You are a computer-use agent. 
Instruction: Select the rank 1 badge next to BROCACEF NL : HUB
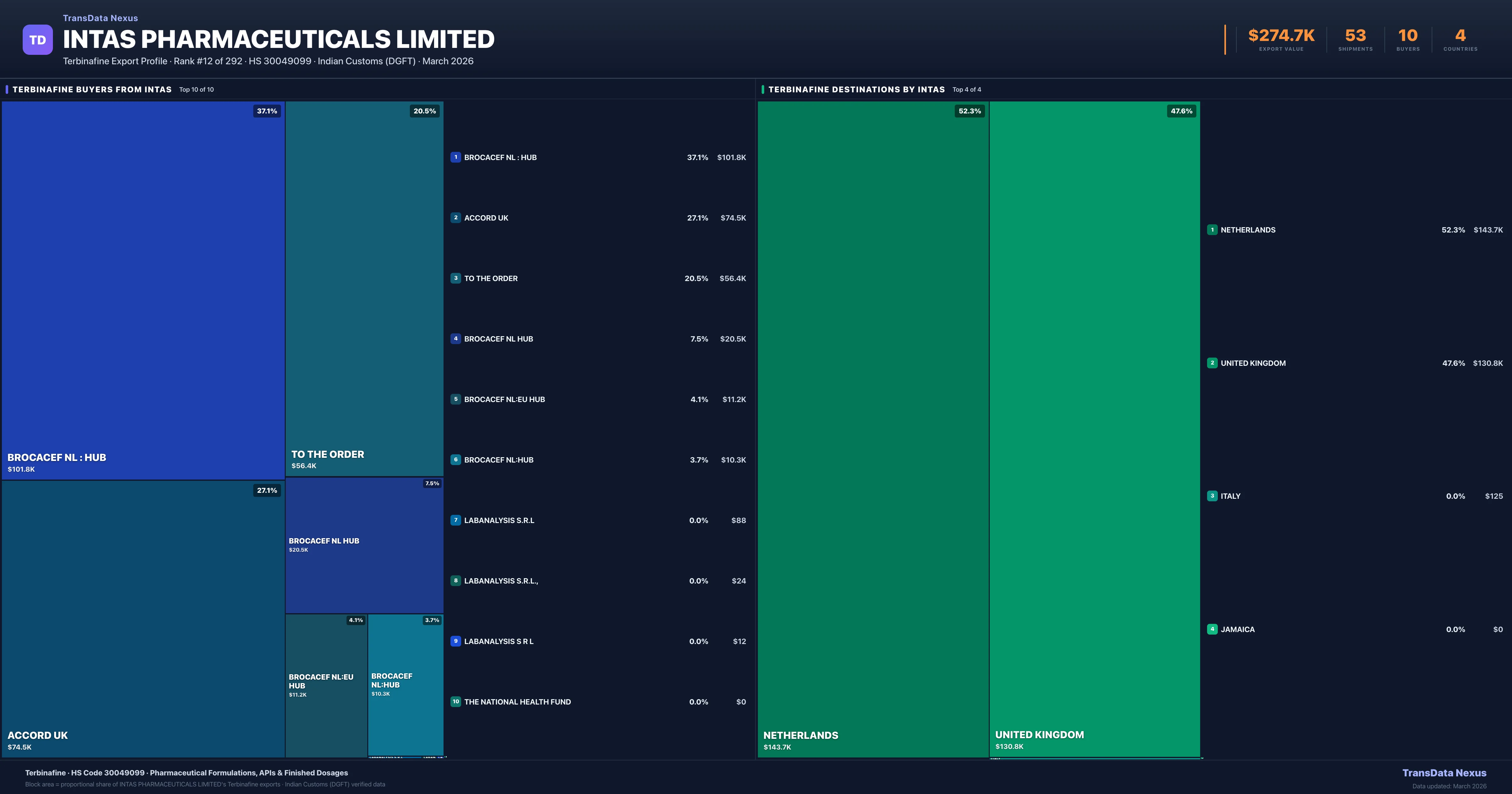tap(455, 158)
